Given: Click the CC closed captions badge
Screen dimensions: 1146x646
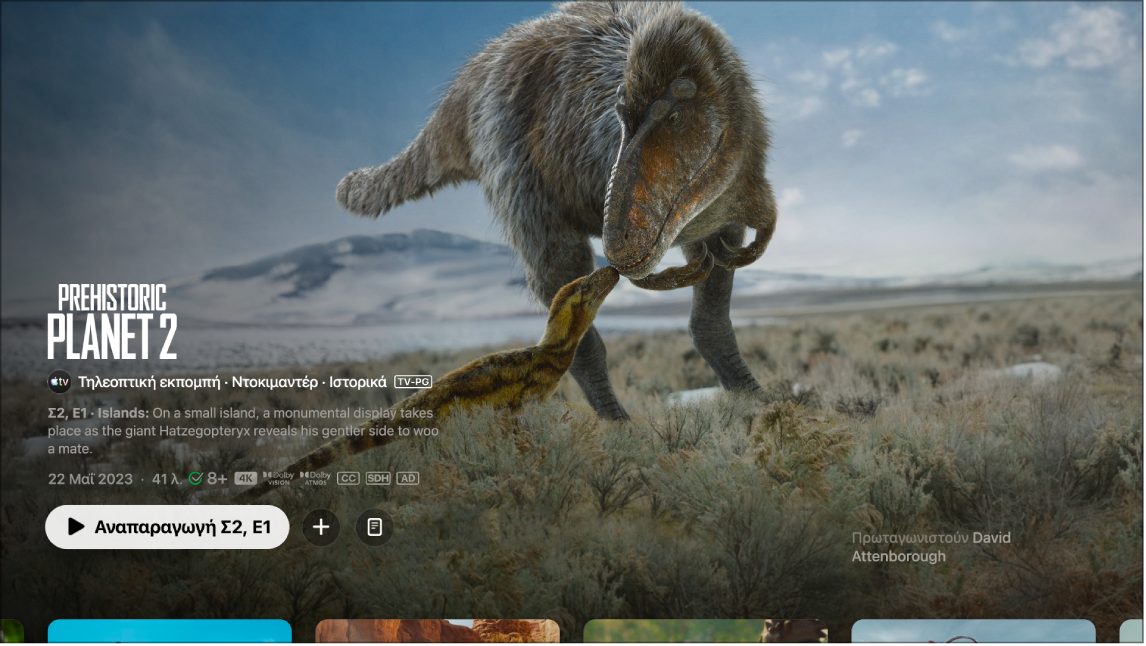Looking at the screenshot, I should pyautogui.click(x=348, y=479).
